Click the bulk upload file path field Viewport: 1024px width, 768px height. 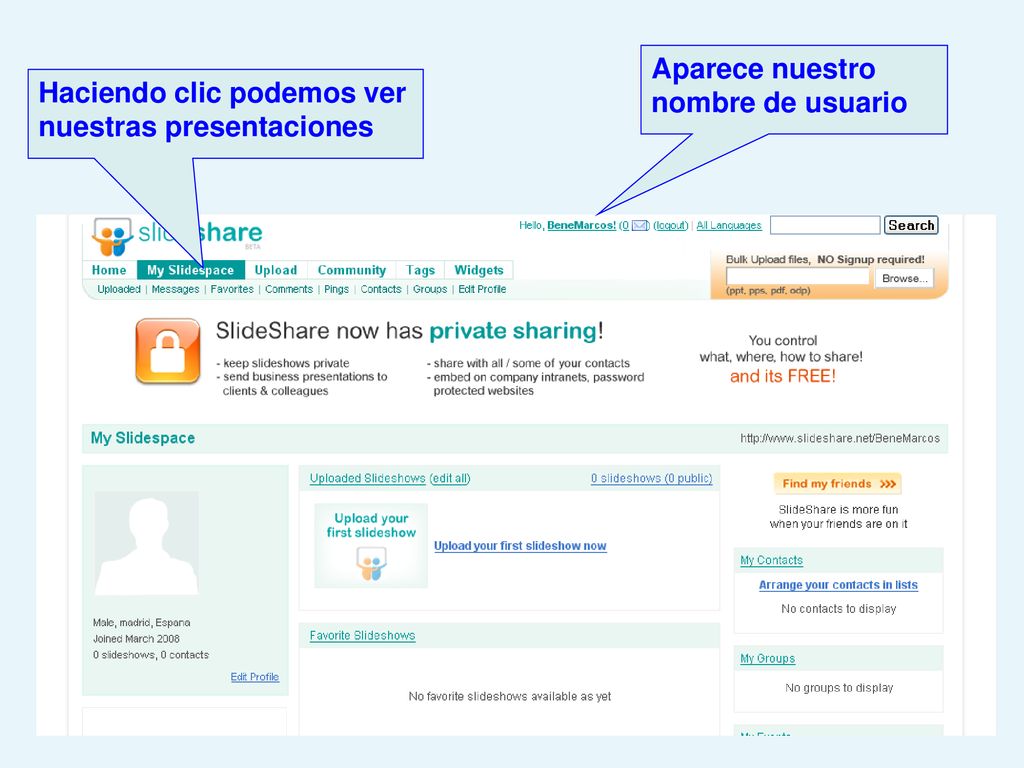pos(798,278)
